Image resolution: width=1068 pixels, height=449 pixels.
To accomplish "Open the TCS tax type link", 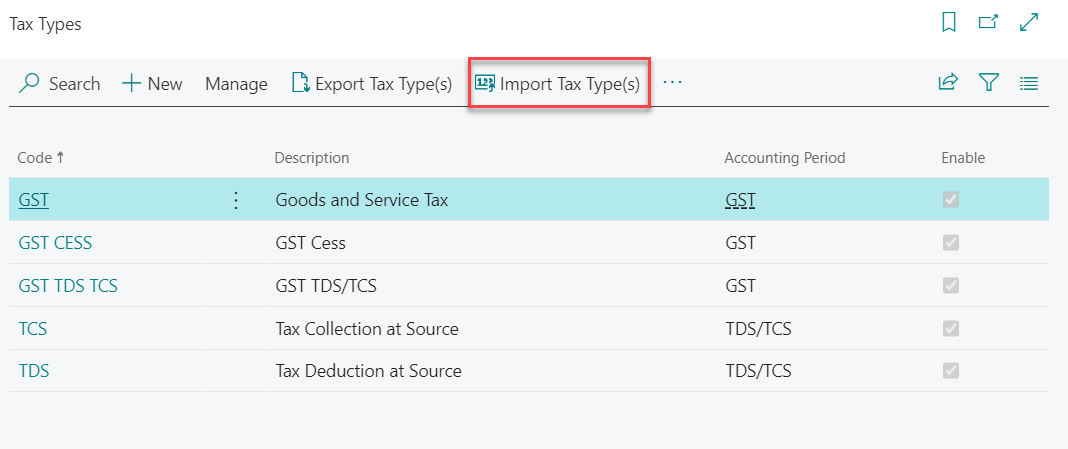I will pos(33,328).
